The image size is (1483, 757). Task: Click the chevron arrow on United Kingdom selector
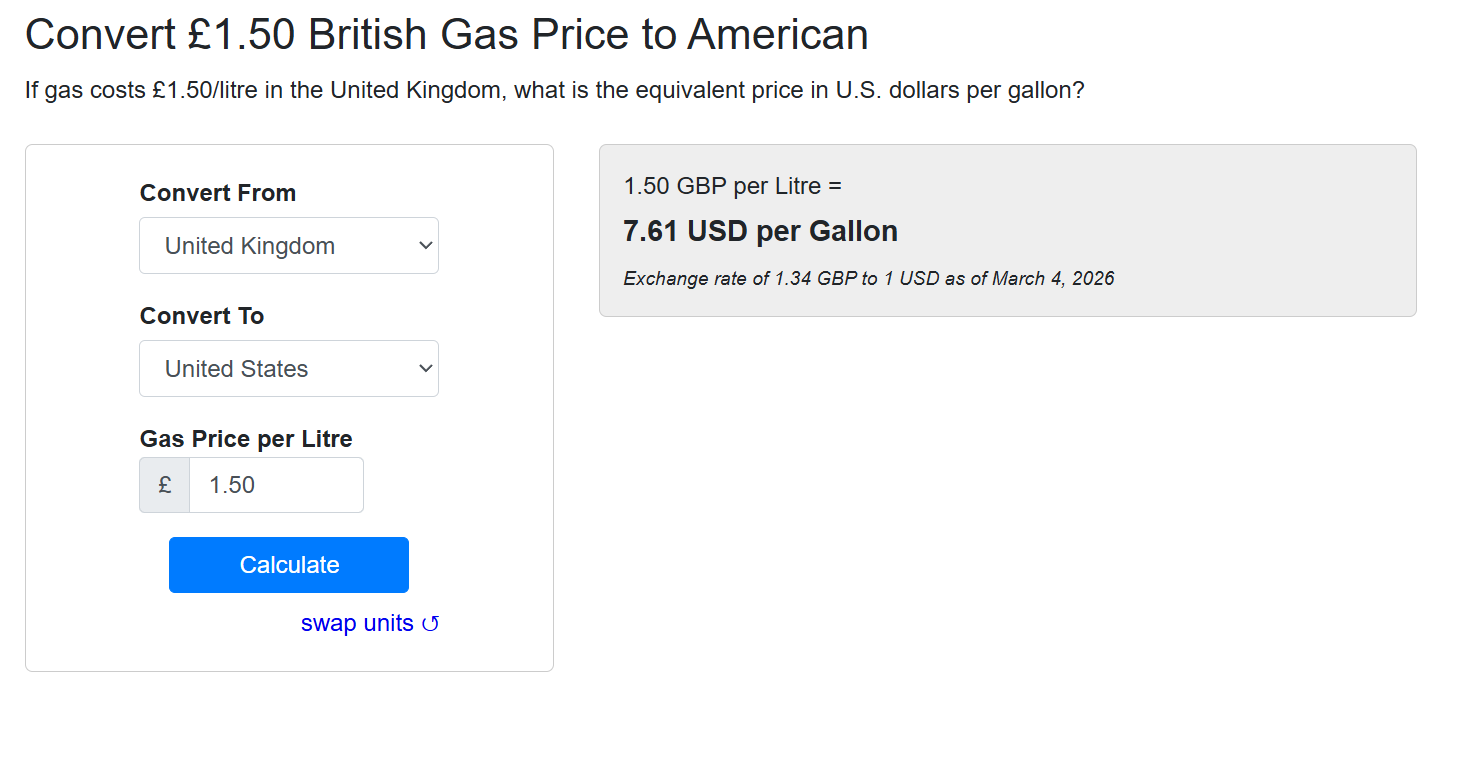[425, 246]
